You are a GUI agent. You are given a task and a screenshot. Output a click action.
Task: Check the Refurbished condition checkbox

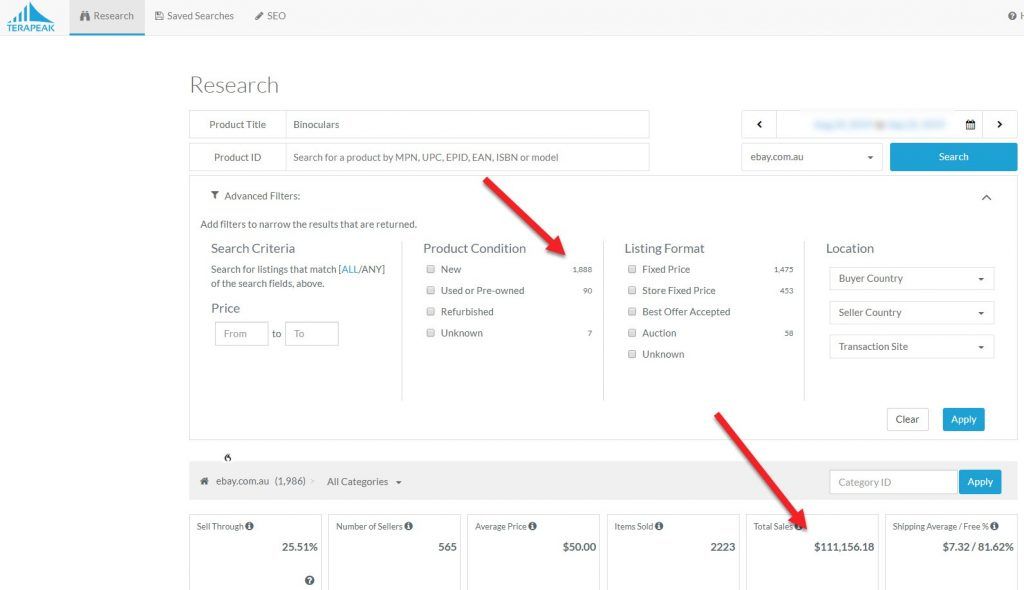pyautogui.click(x=430, y=312)
